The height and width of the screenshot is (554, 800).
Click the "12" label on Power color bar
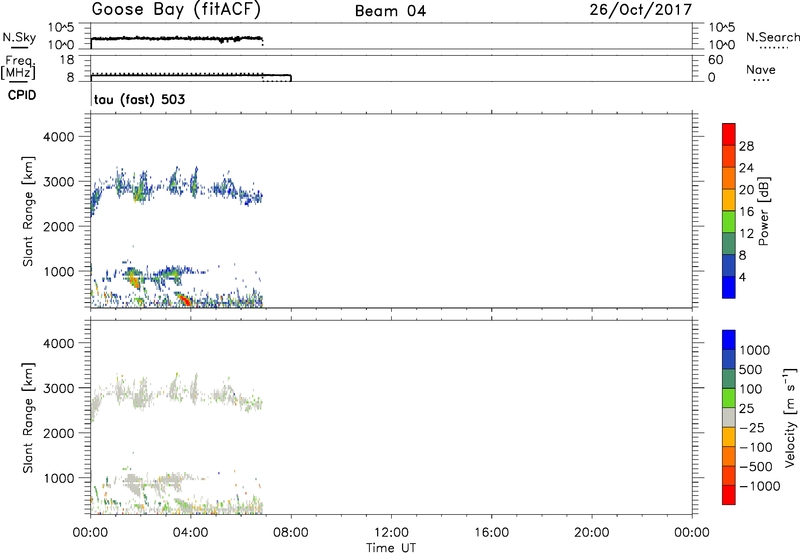click(x=746, y=234)
